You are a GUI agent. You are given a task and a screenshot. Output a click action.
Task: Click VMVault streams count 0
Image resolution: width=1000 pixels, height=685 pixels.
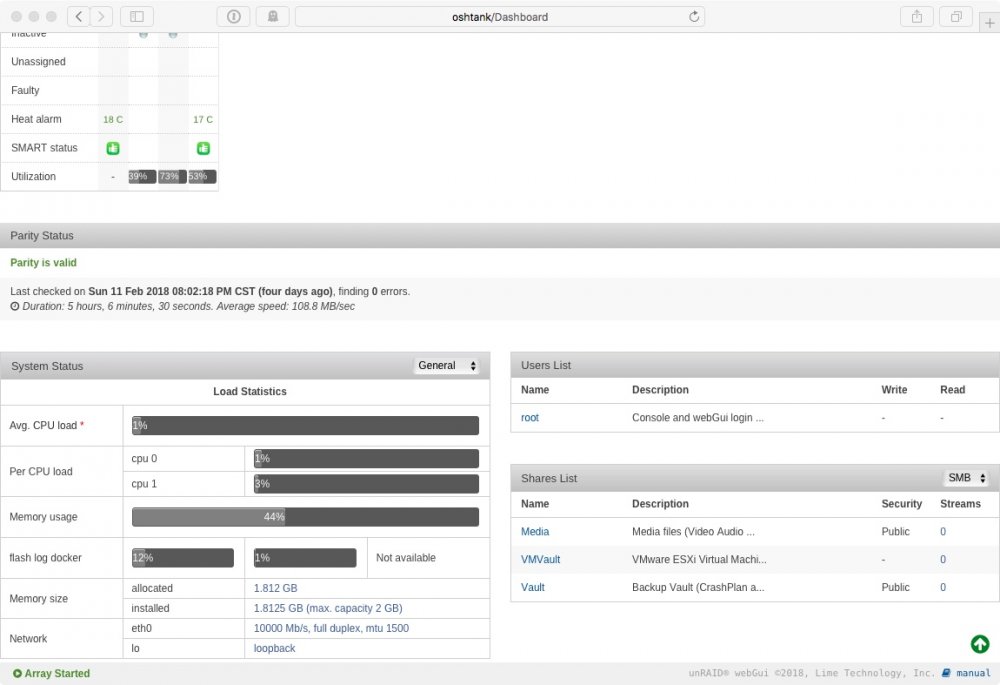943,559
